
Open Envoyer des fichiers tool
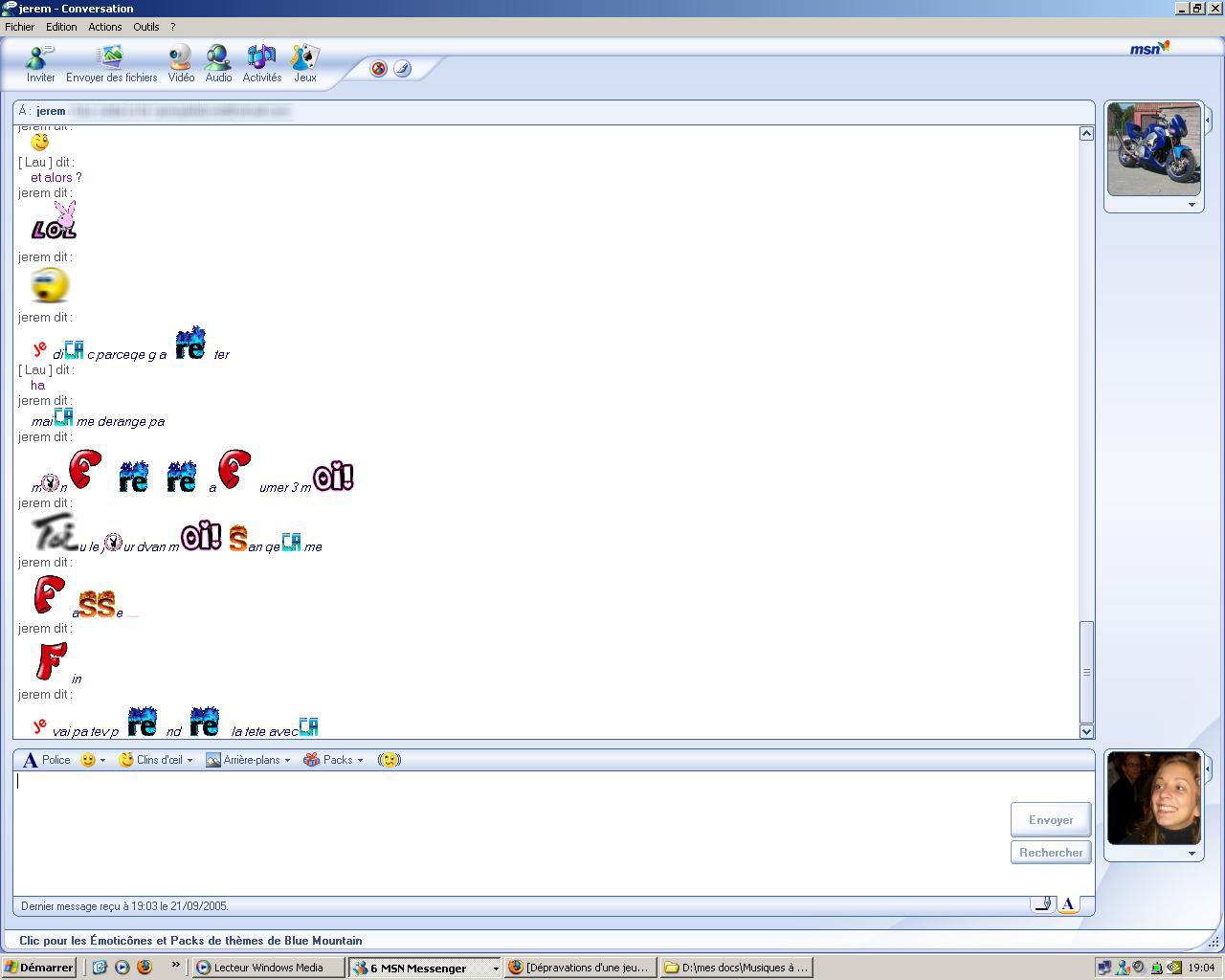click(111, 64)
